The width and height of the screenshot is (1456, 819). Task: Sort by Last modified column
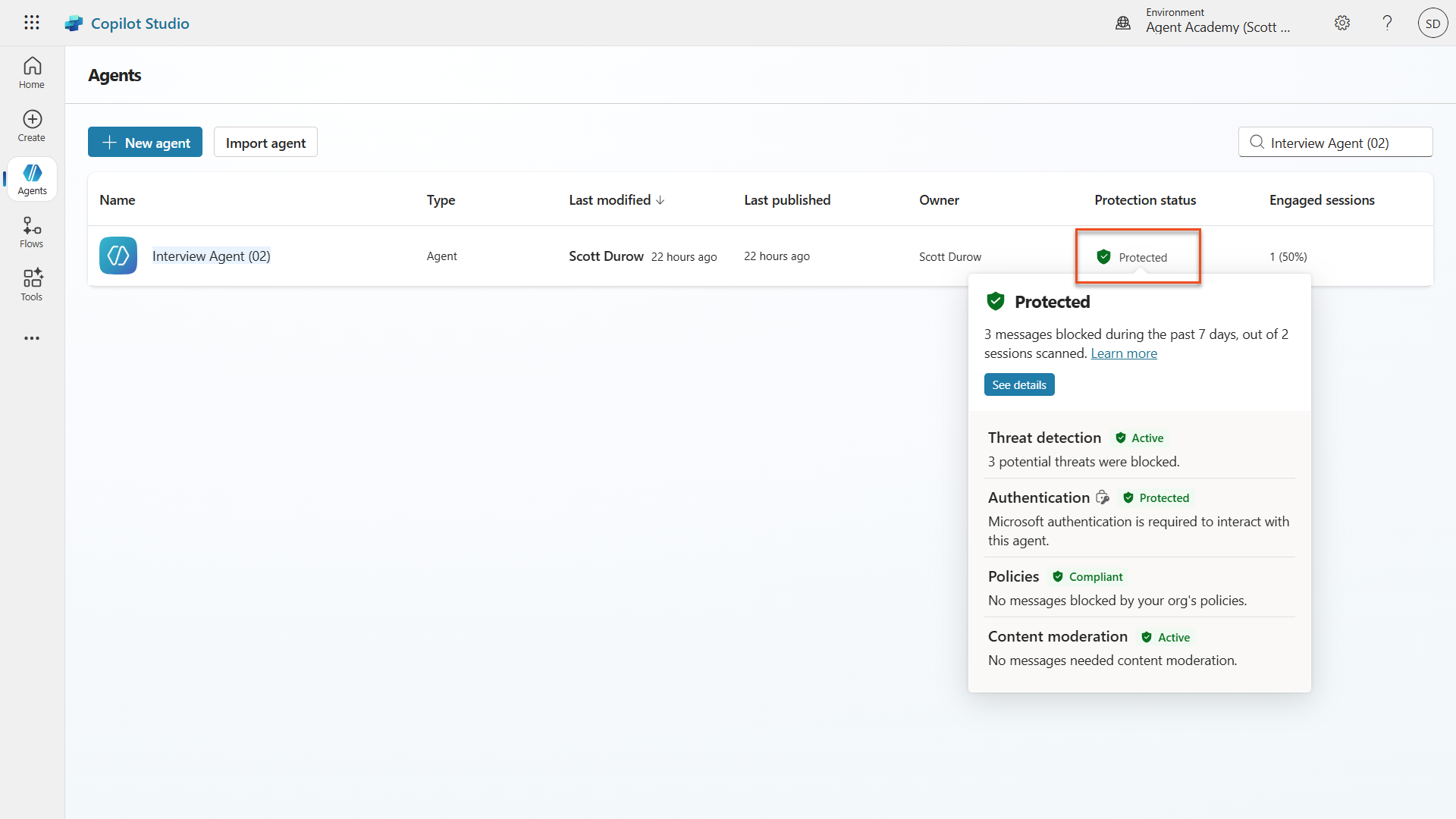[616, 200]
